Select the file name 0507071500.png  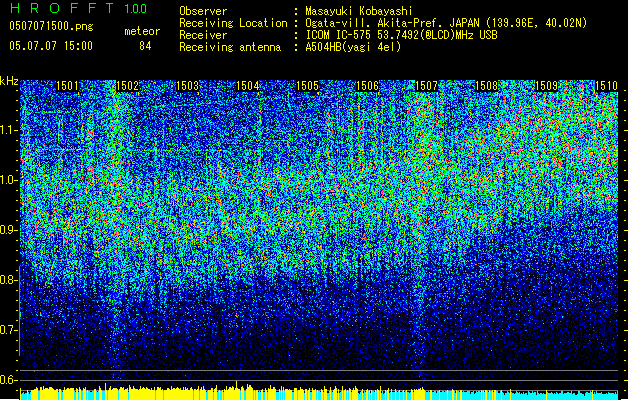(51, 26)
